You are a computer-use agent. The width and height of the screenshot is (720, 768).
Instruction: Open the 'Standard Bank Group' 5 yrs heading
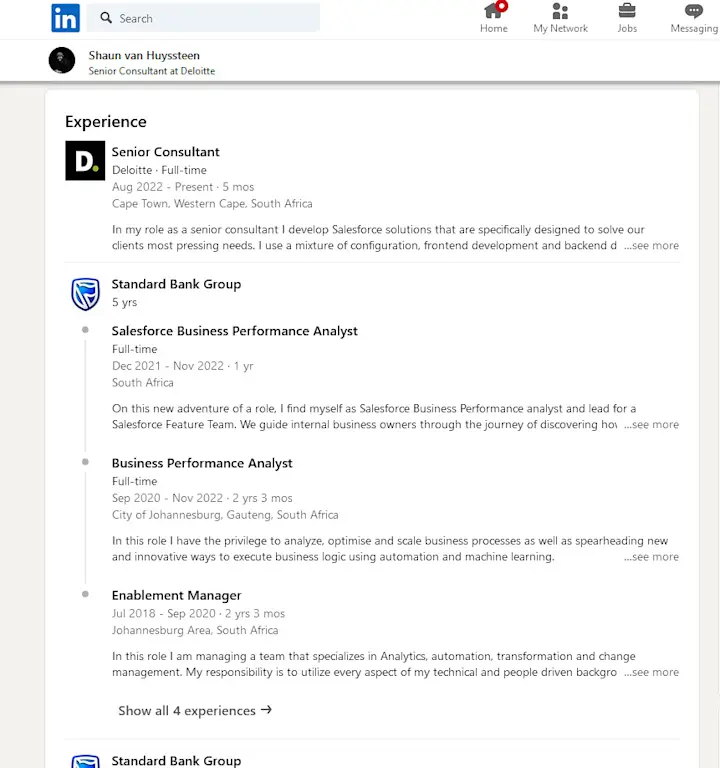[x=176, y=284]
